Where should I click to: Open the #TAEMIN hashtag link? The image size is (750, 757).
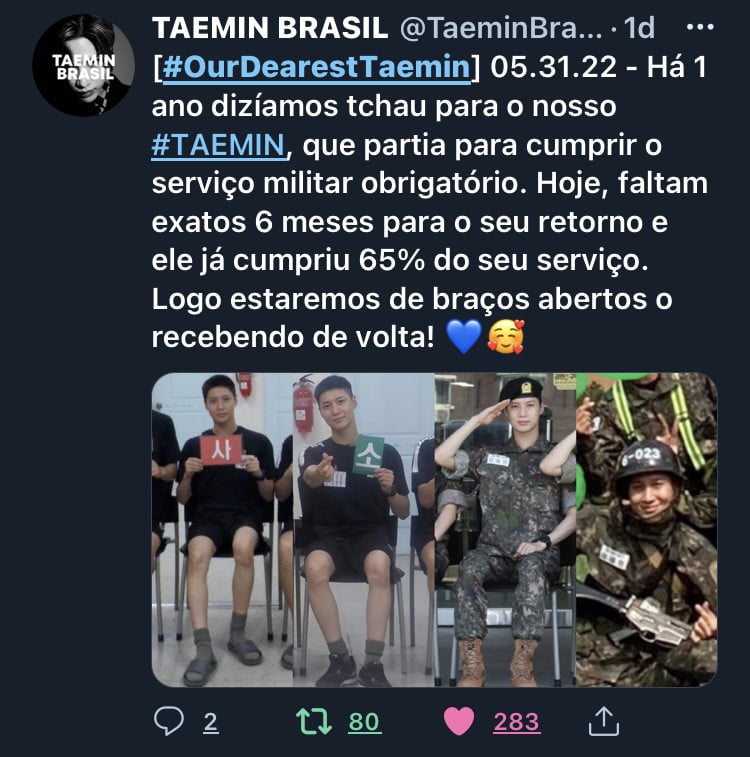coord(218,145)
